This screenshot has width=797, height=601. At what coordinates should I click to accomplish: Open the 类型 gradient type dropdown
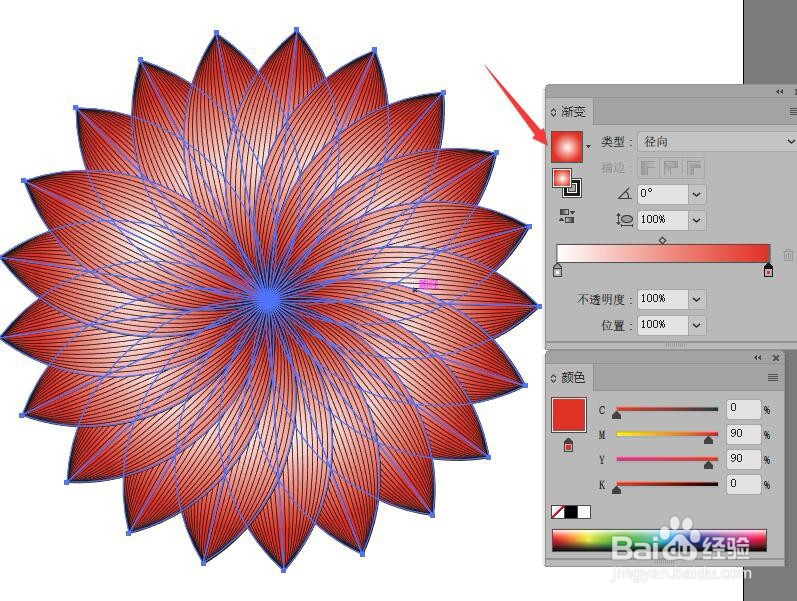pyautogui.click(x=717, y=141)
